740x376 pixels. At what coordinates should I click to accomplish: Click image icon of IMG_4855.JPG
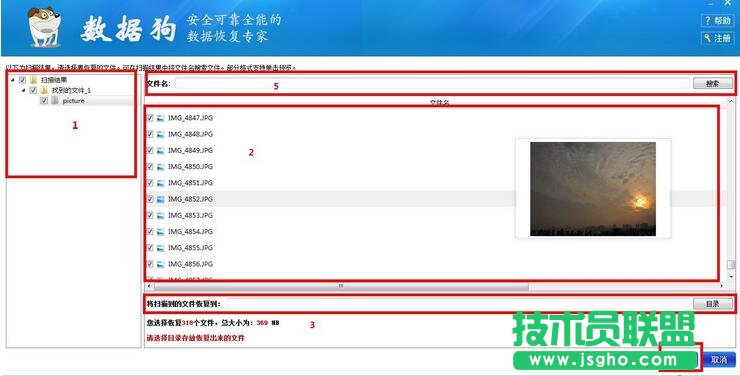160,248
